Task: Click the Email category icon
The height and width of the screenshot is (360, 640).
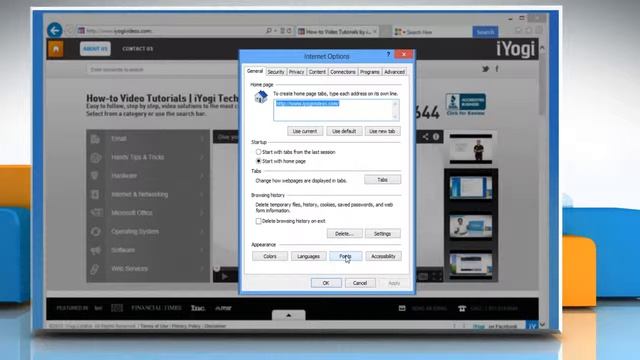Action: (95, 139)
